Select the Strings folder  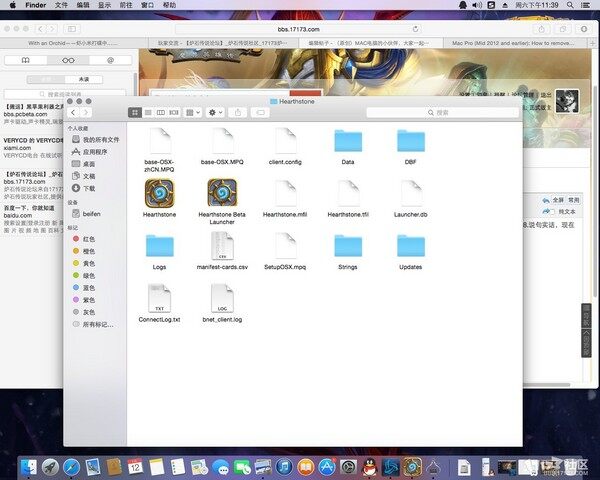pyautogui.click(x=348, y=245)
